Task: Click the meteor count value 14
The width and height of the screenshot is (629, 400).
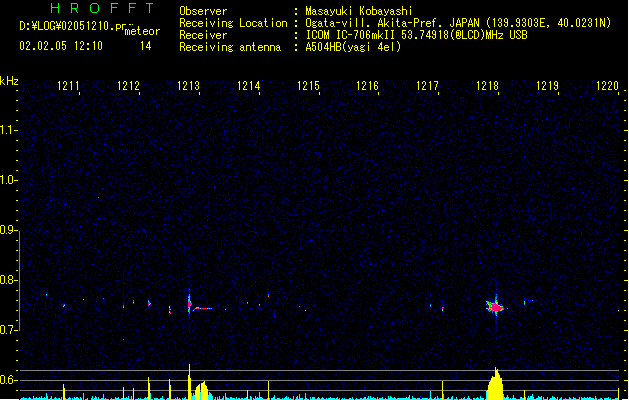Action: click(146, 46)
